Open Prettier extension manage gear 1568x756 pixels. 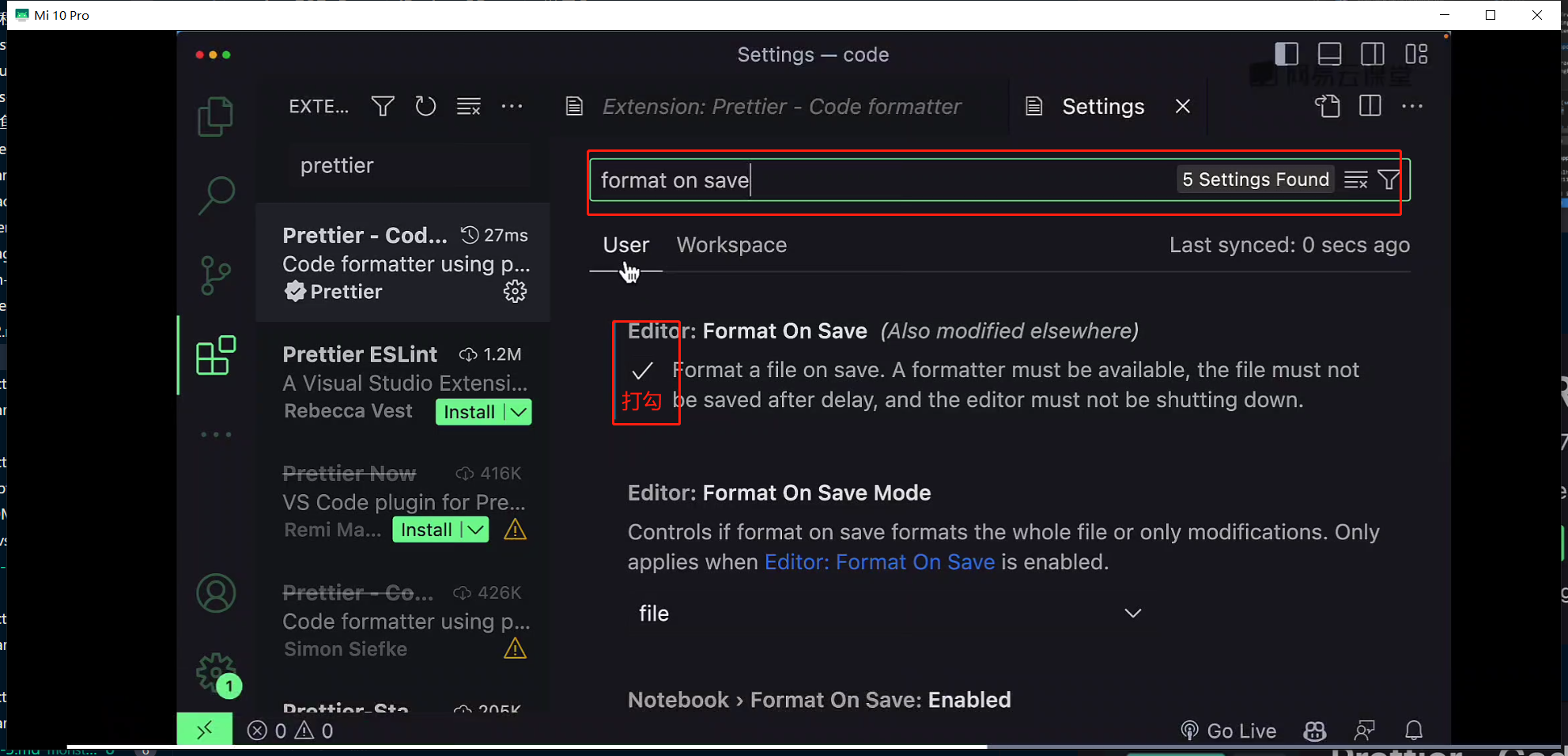click(x=515, y=292)
